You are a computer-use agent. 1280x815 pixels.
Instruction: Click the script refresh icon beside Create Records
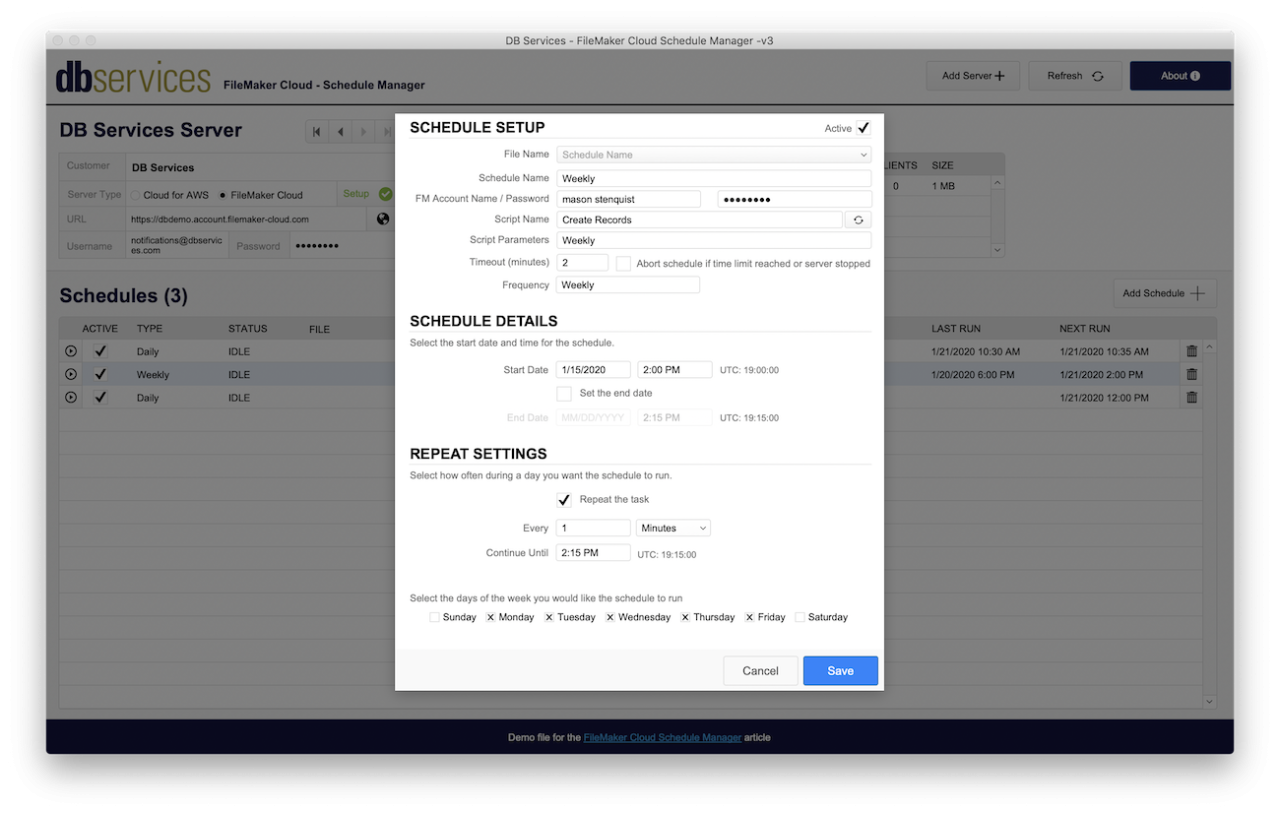[x=858, y=220]
